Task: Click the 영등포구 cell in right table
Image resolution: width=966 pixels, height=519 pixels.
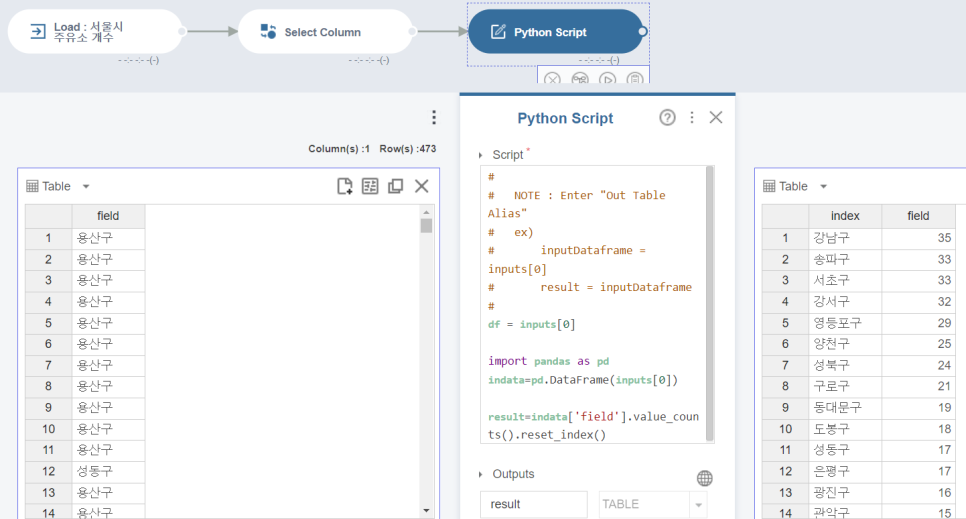Action: click(x=845, y=323)
